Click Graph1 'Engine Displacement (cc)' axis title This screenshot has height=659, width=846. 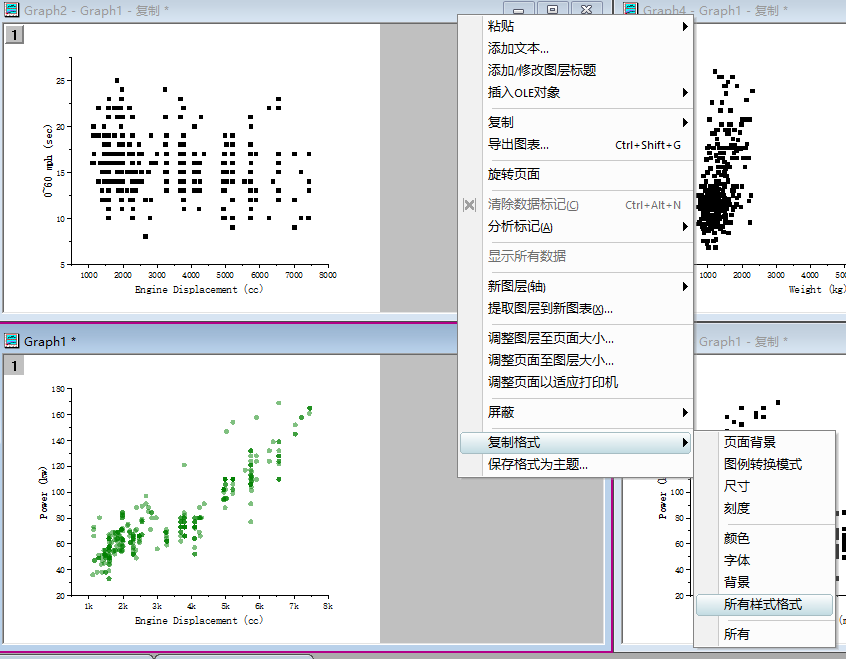199,621
